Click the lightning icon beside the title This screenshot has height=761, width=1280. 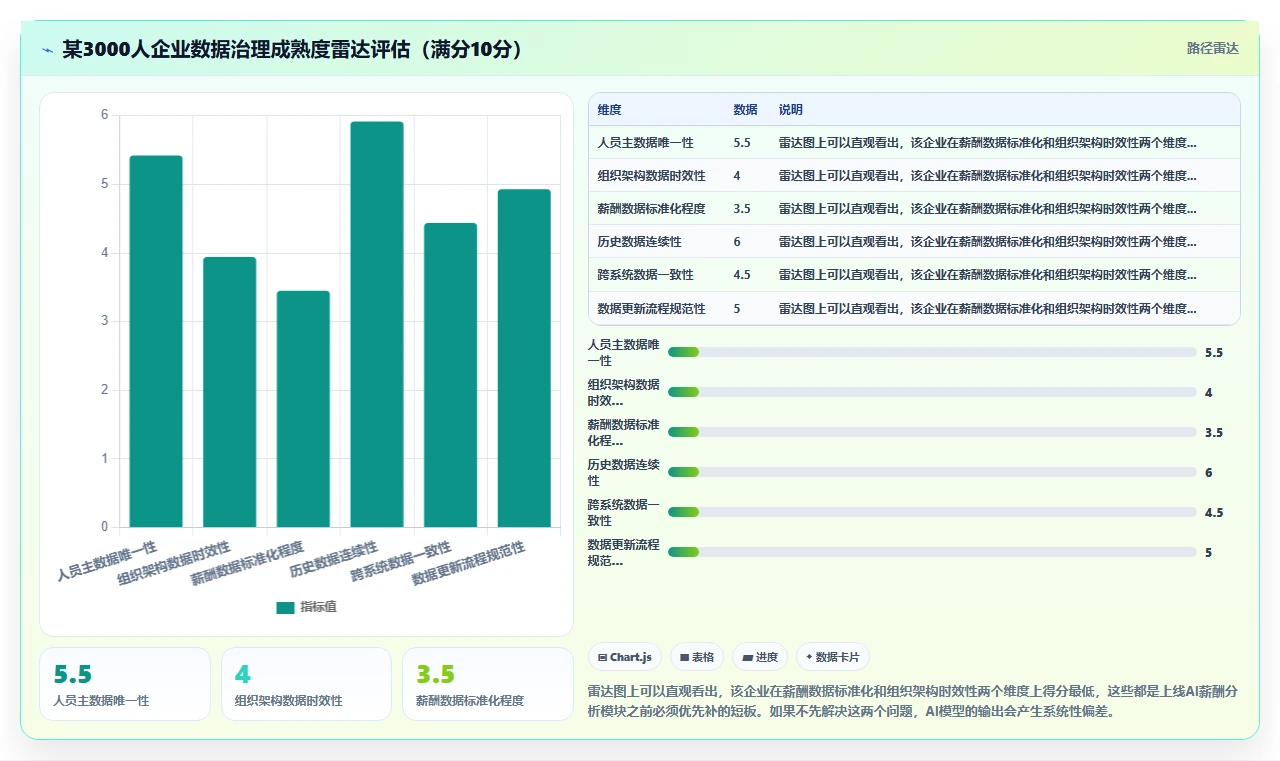48,50
